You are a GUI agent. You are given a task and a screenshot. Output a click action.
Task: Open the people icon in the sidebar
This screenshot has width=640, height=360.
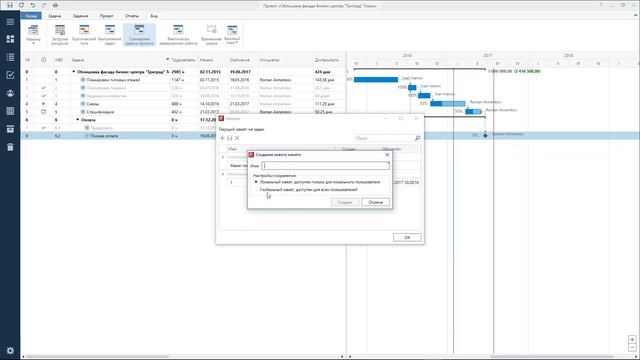(10, 93)
